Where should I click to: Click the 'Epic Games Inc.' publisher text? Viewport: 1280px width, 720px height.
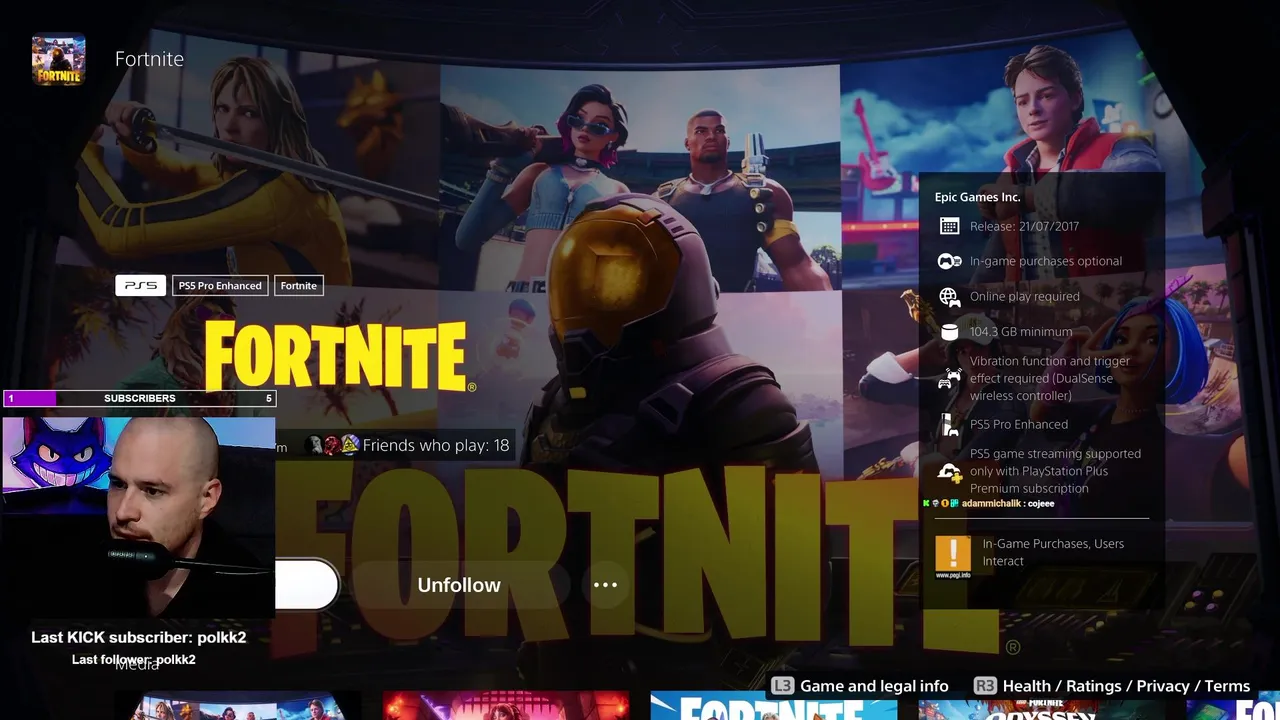pos(978,197)
